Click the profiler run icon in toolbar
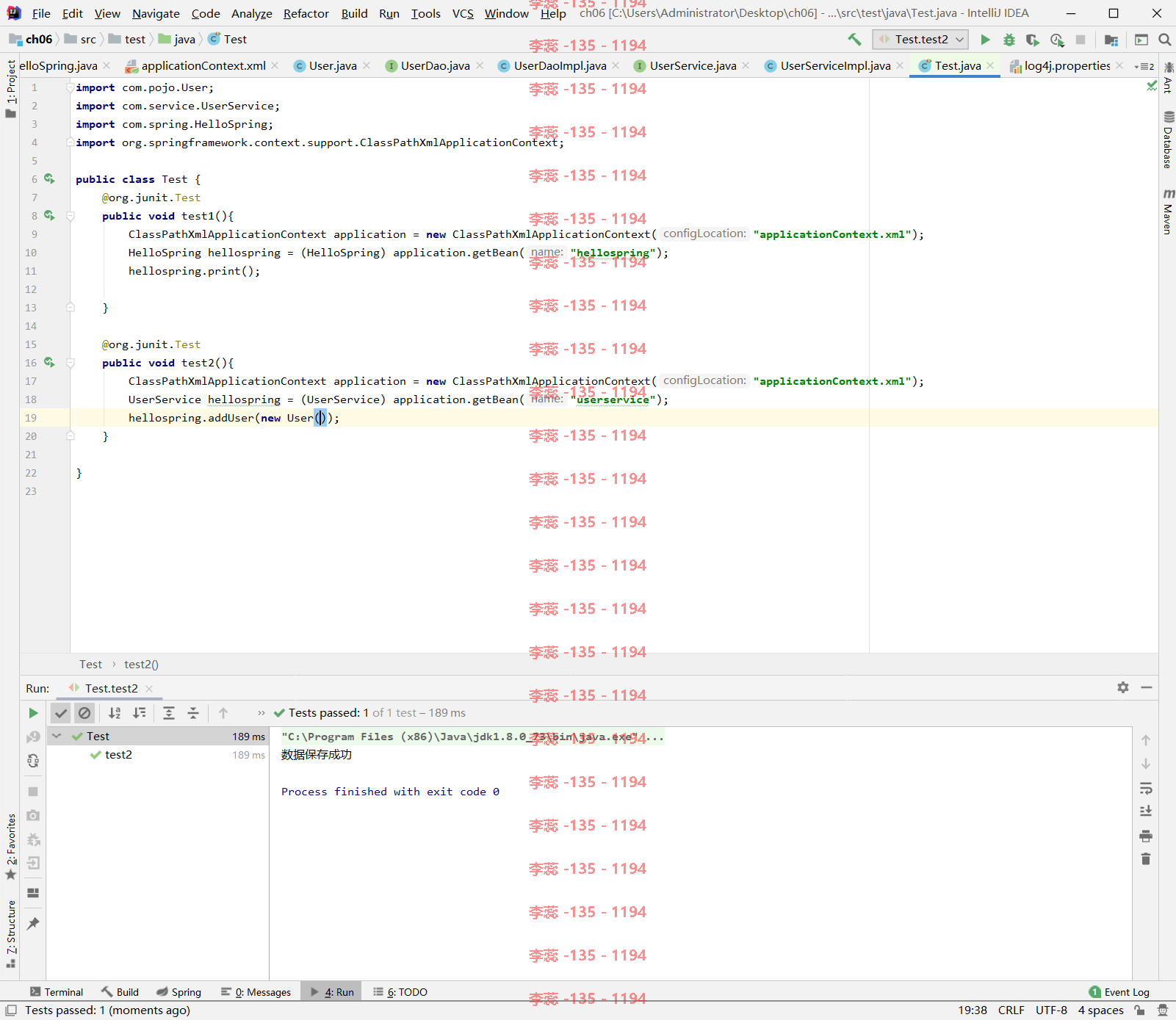Screen dimensions: 1176x1020 pyautogui.click(x=1057, y=40)
